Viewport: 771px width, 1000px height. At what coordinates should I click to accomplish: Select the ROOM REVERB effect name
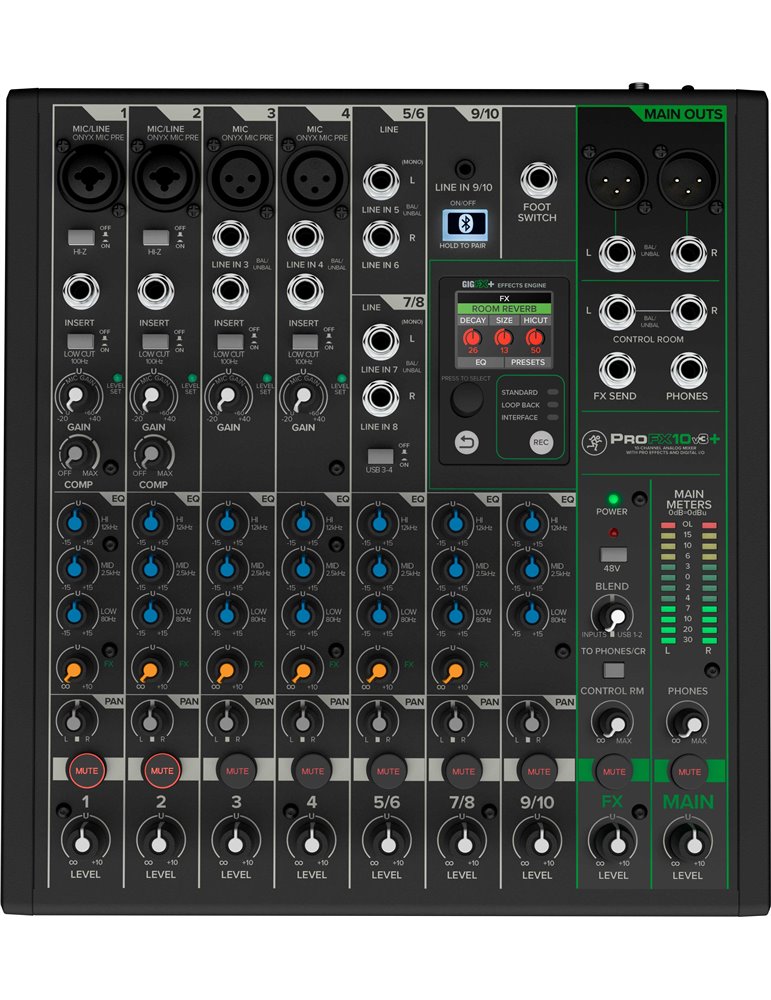[x=504, y=309]
